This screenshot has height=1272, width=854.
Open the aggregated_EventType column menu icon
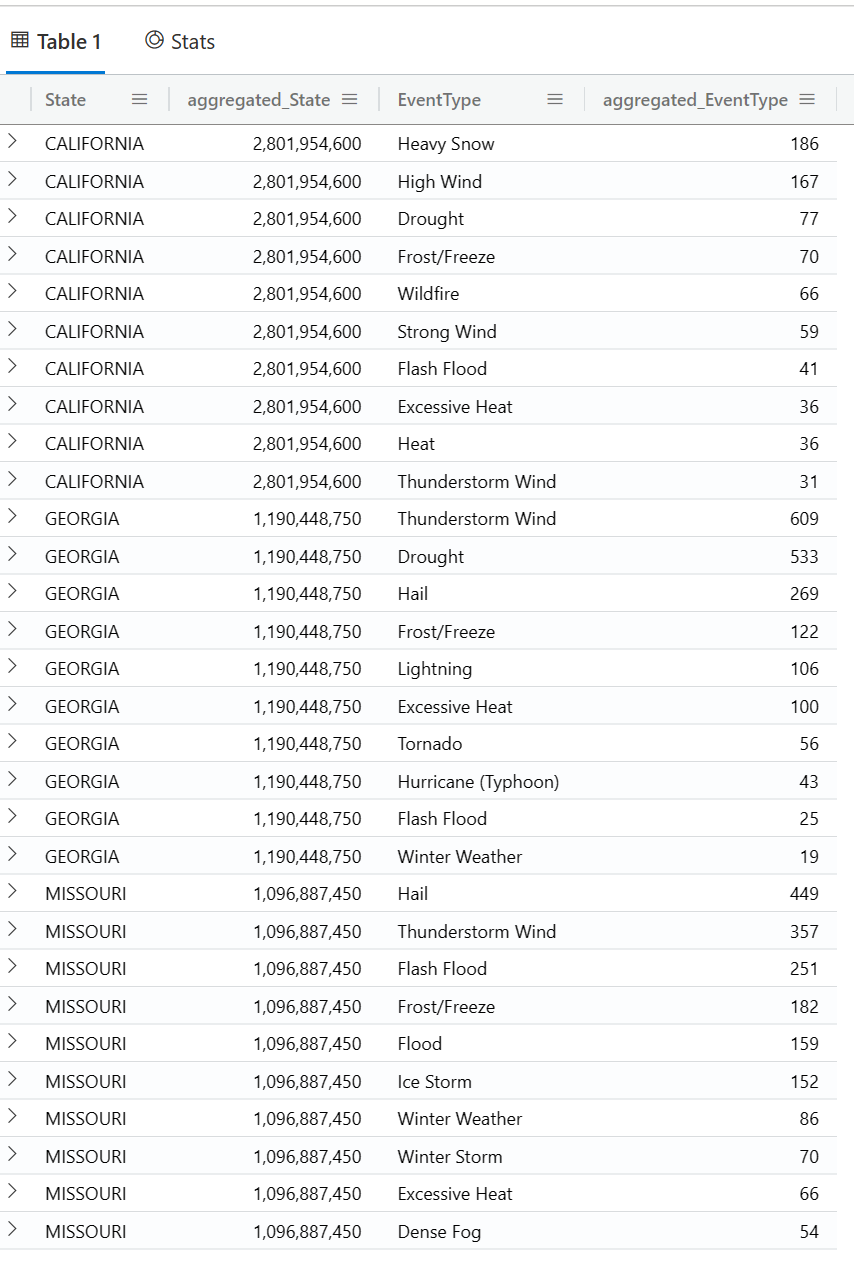pos(807,100)
